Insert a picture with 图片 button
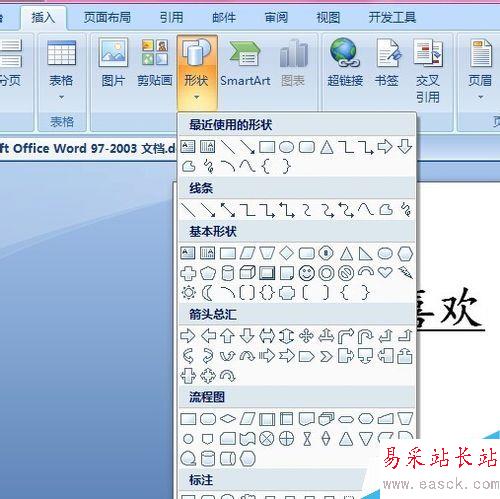Image resolution: width=500 pixels, height=499 pixels. 113,63
